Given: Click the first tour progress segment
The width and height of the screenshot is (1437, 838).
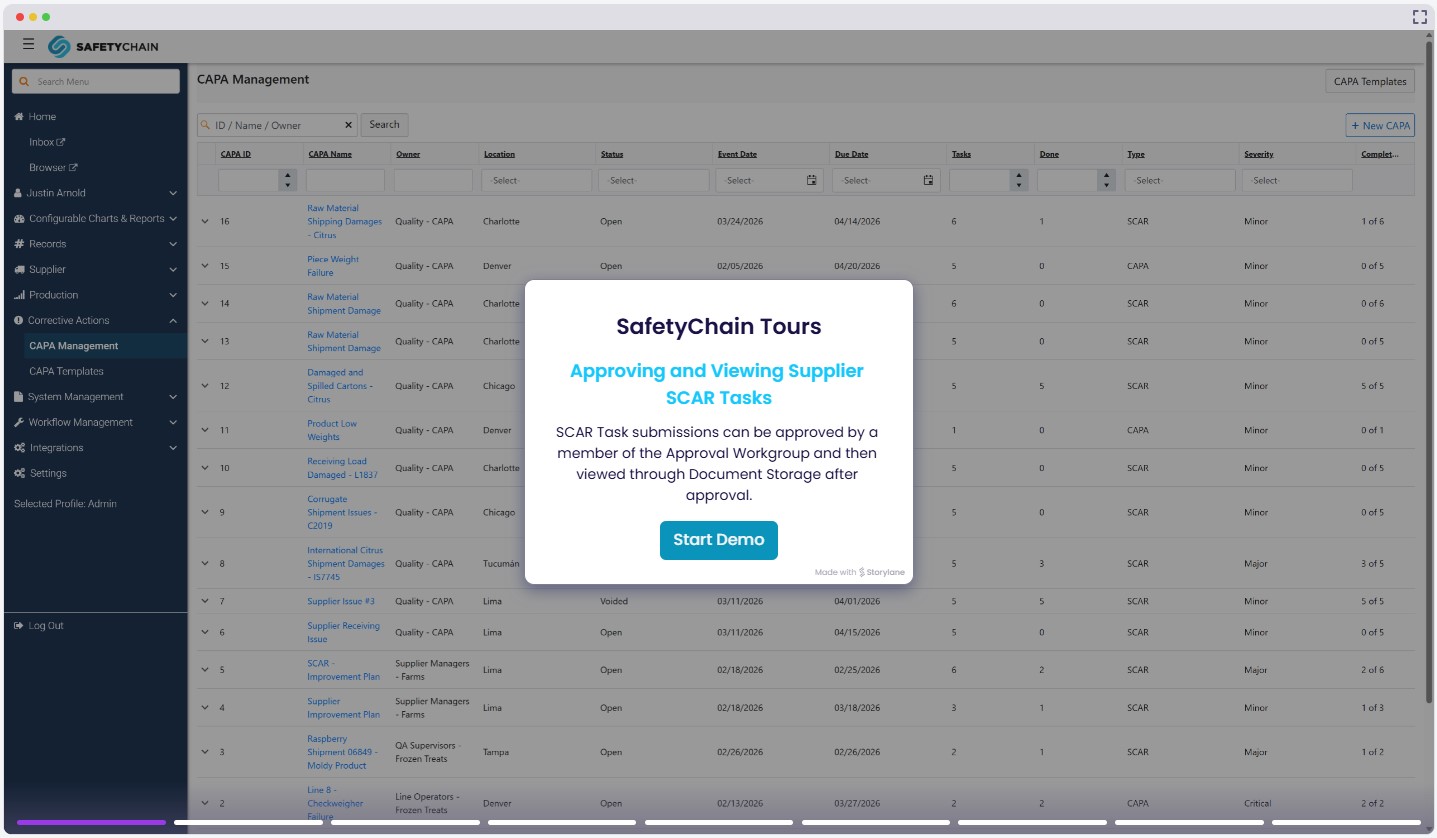Looking at the screenshot, I should pyautogui.click(x=91, y=823).
